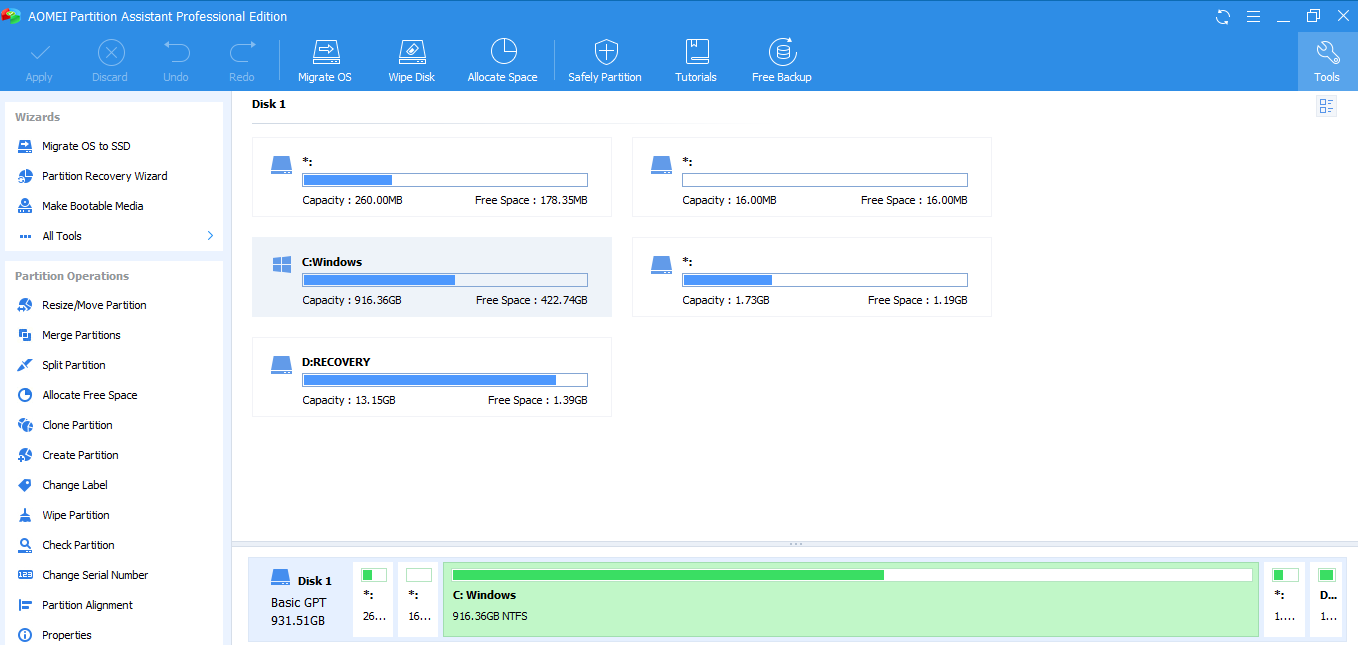Choose Merge Partitions from the sidebar
This screenshot has height=645, width=1358.
click(81, 335)
